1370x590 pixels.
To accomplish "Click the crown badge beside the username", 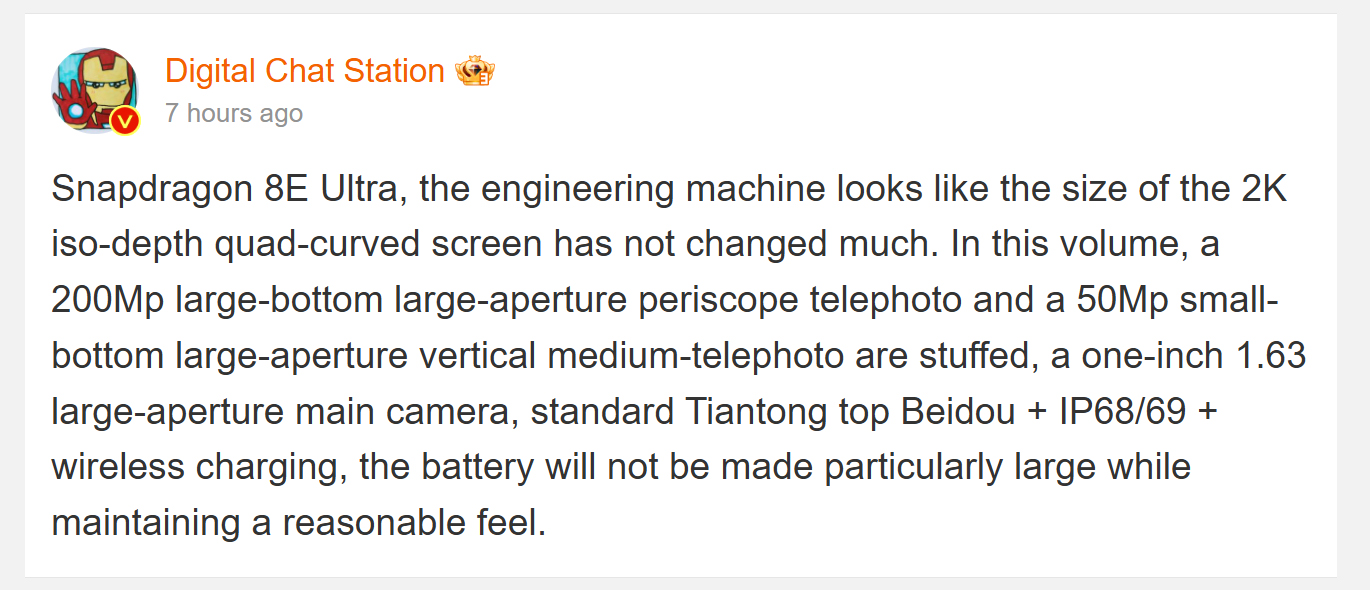I will [x=475, y=71].
